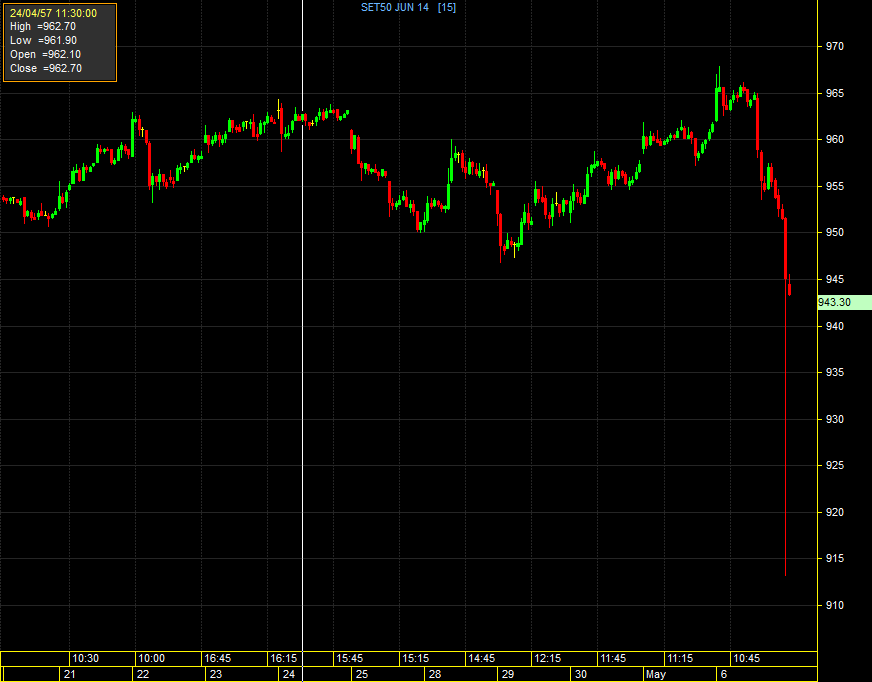Click the 930 price axis label
Image resolution: width=872 pixels, height=682 pixels.
(x=834, y=419)
